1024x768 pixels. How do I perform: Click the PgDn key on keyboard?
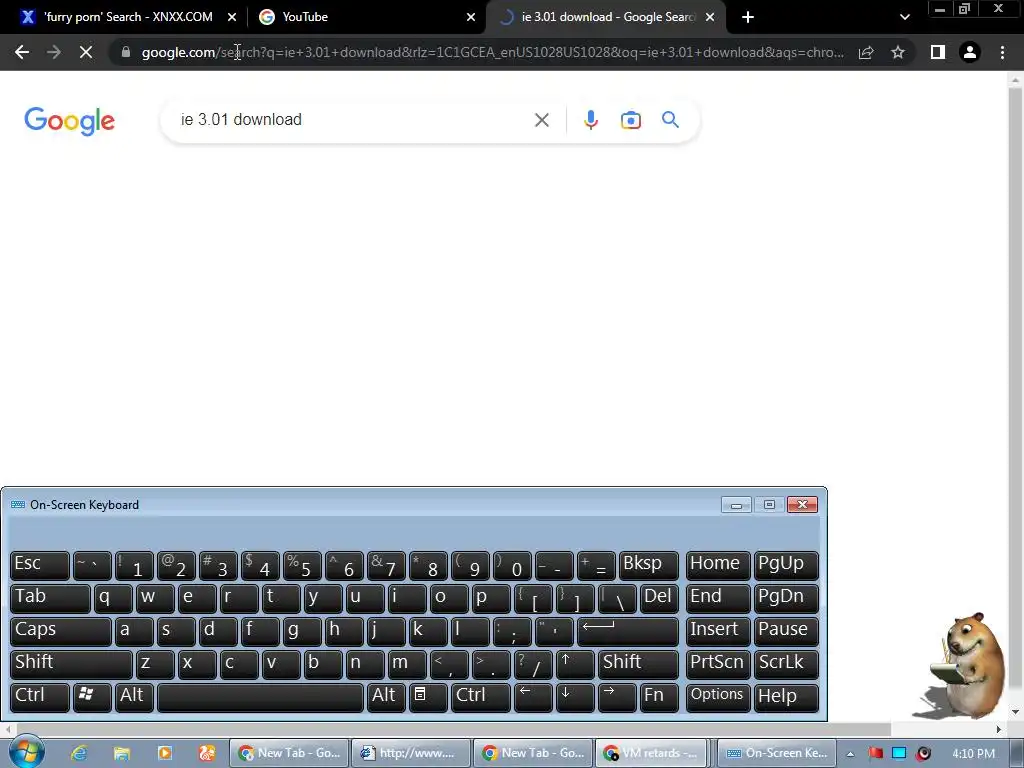point(786,598)
